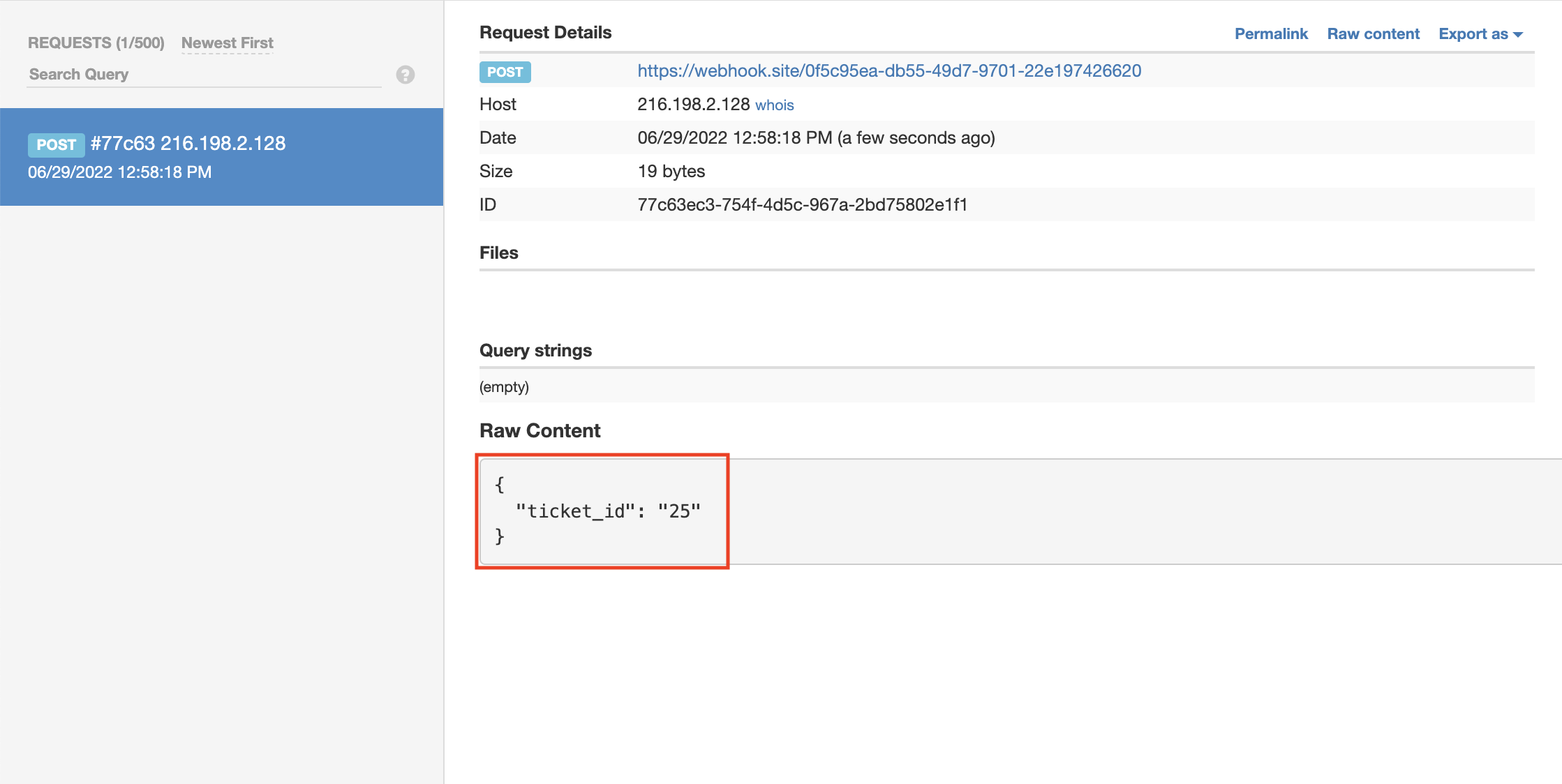
Task: Click the ticket_id JSON raw content box
Action: pos(602,511)
